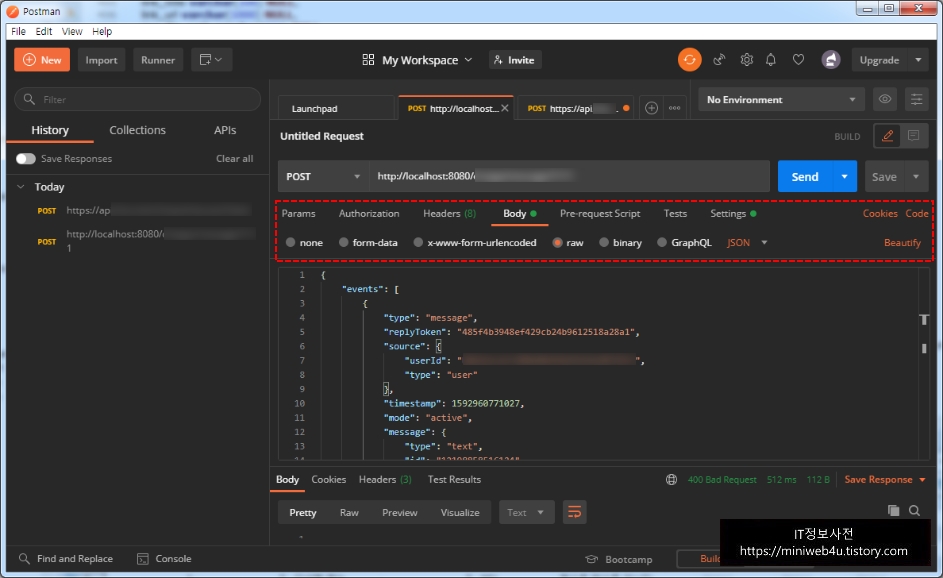Click Clear all in History

point(235,159)
